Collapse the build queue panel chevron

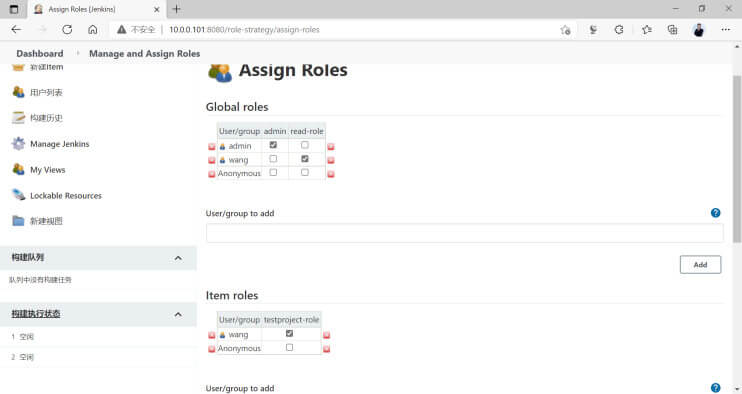pos(178,258)
